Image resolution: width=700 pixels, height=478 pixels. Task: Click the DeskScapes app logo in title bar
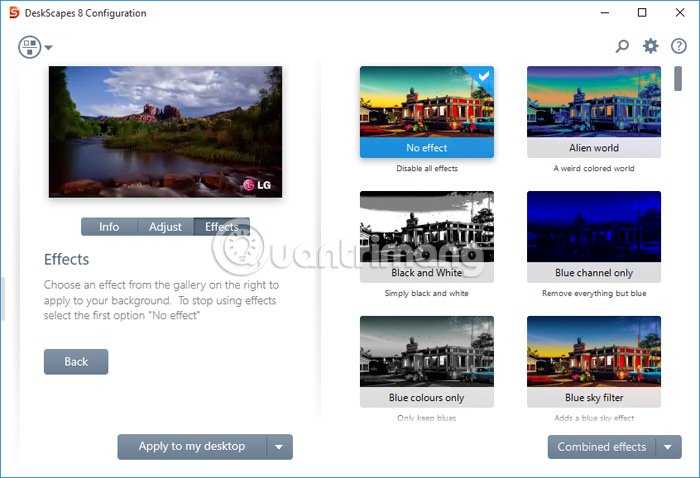click(x=13, y=13)
